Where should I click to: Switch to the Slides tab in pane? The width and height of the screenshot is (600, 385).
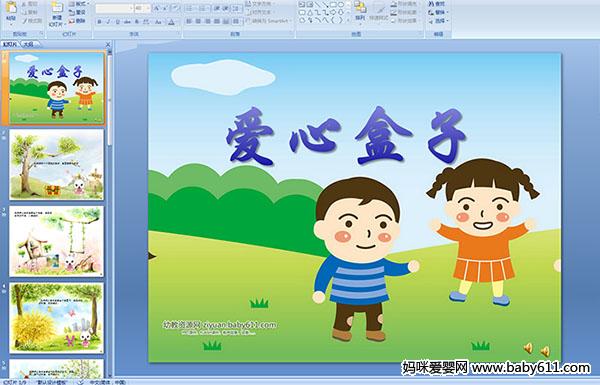pos(10,44)
